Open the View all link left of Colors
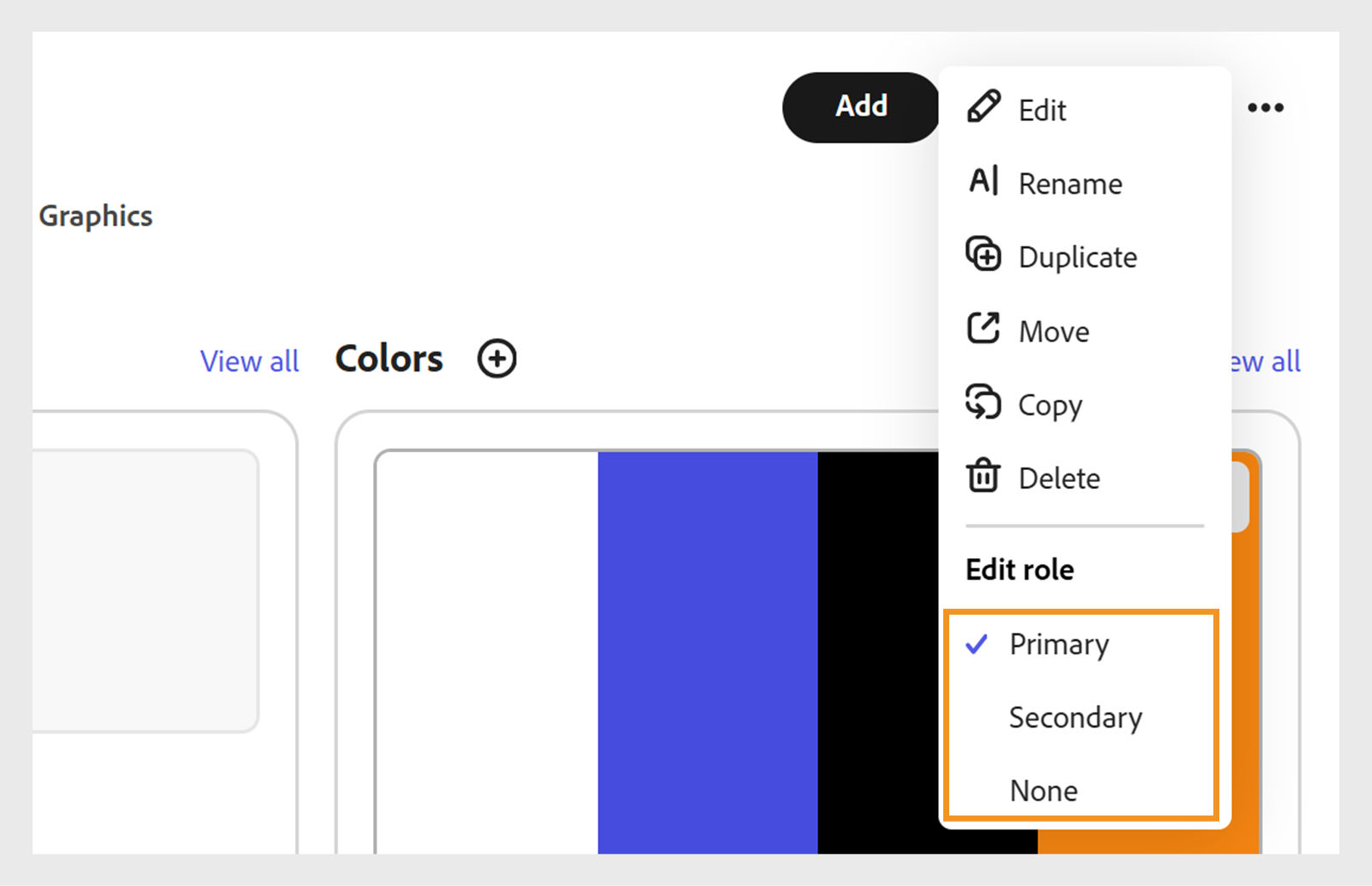Screen dimensions: 1372x886 click(x=250, y=361)
